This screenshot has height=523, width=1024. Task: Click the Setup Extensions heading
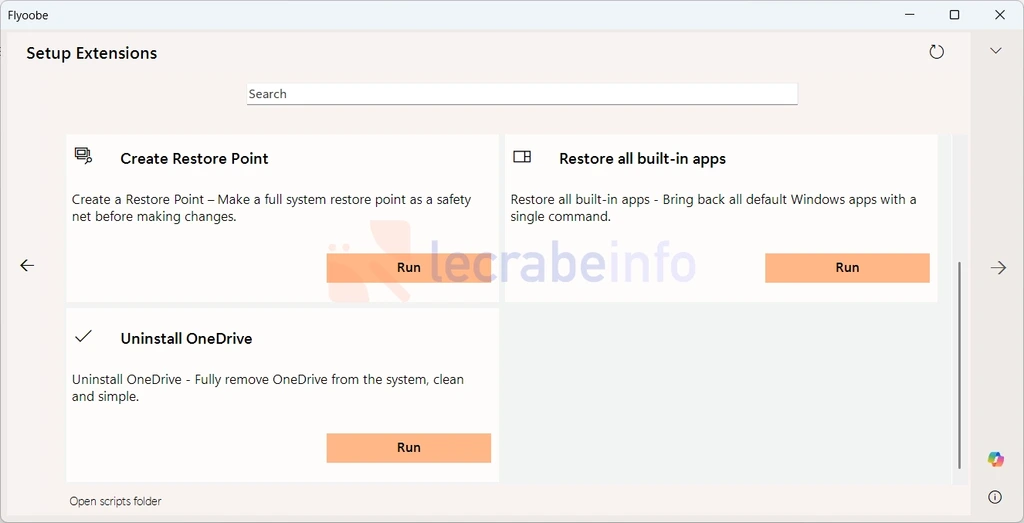(91, 53)
